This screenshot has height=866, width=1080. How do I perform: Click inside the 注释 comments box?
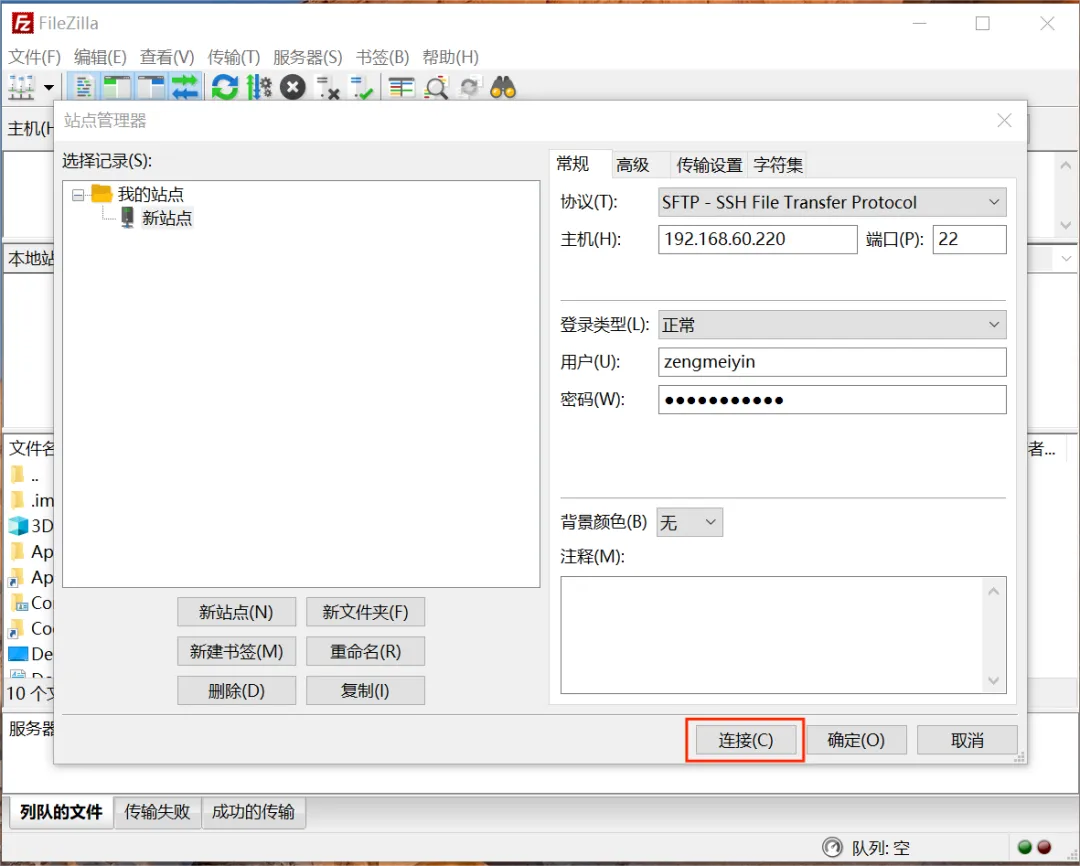click(773, 635)
